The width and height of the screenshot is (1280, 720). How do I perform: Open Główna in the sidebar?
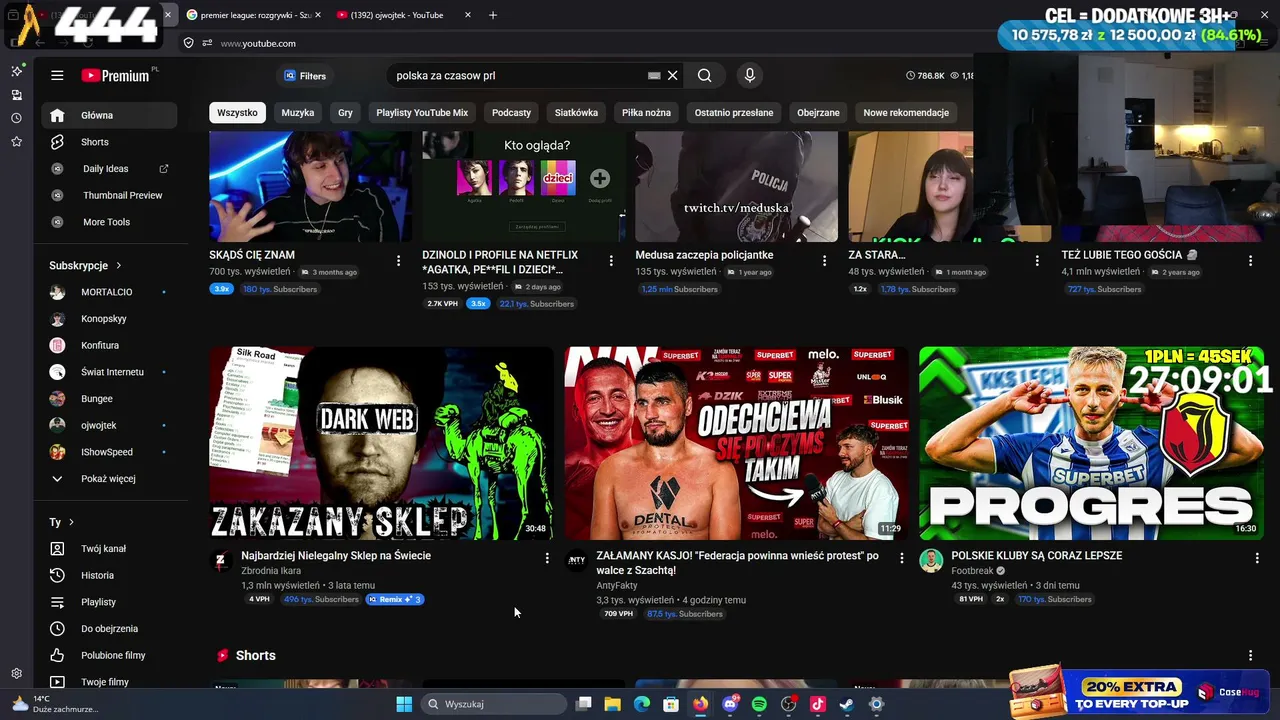click(x=109, y=115)
